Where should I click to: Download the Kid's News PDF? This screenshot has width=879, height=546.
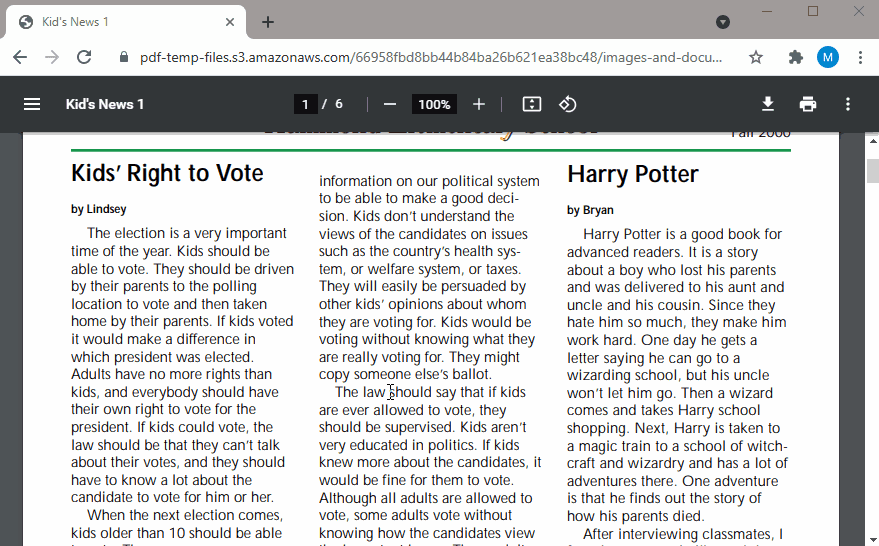pos(768,104)
